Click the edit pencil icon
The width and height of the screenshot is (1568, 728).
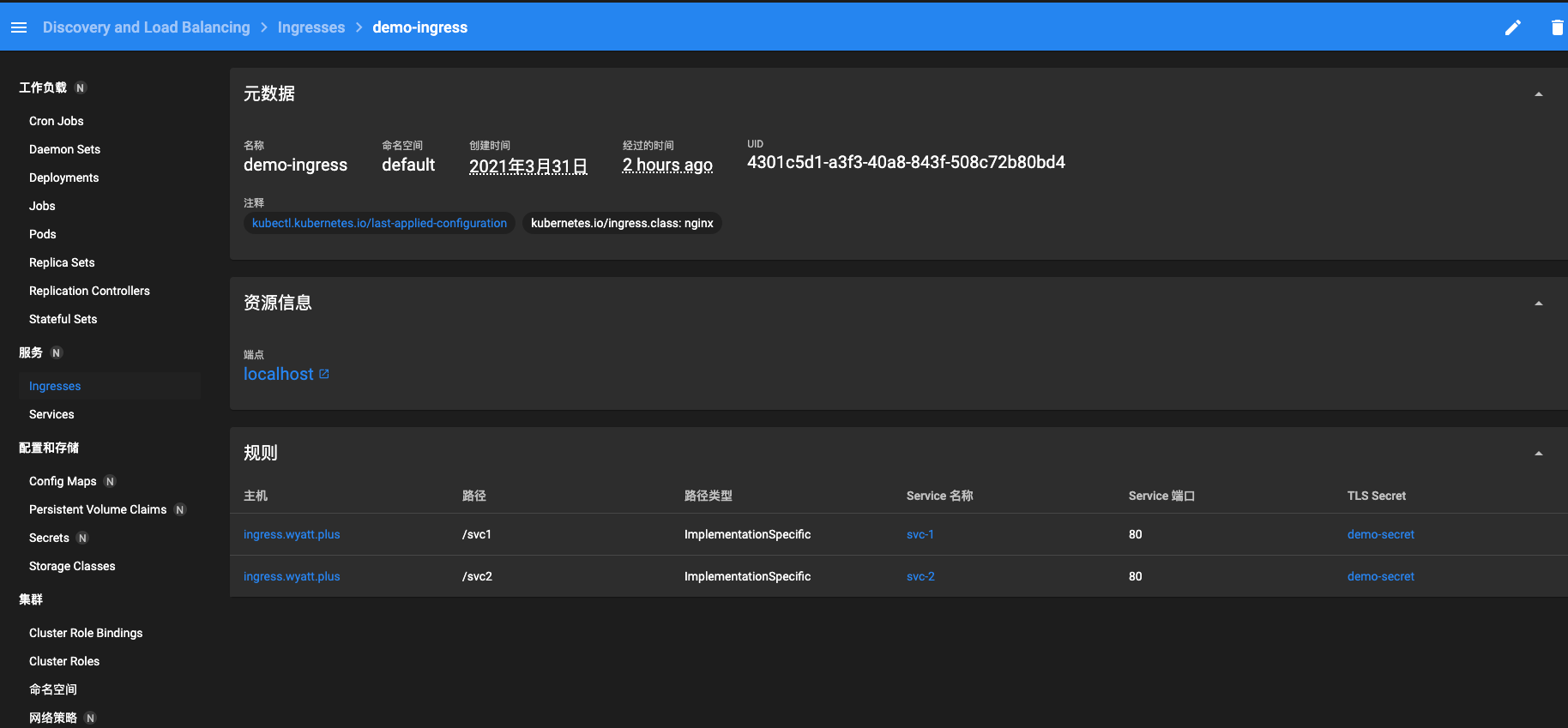[1513, 27]
